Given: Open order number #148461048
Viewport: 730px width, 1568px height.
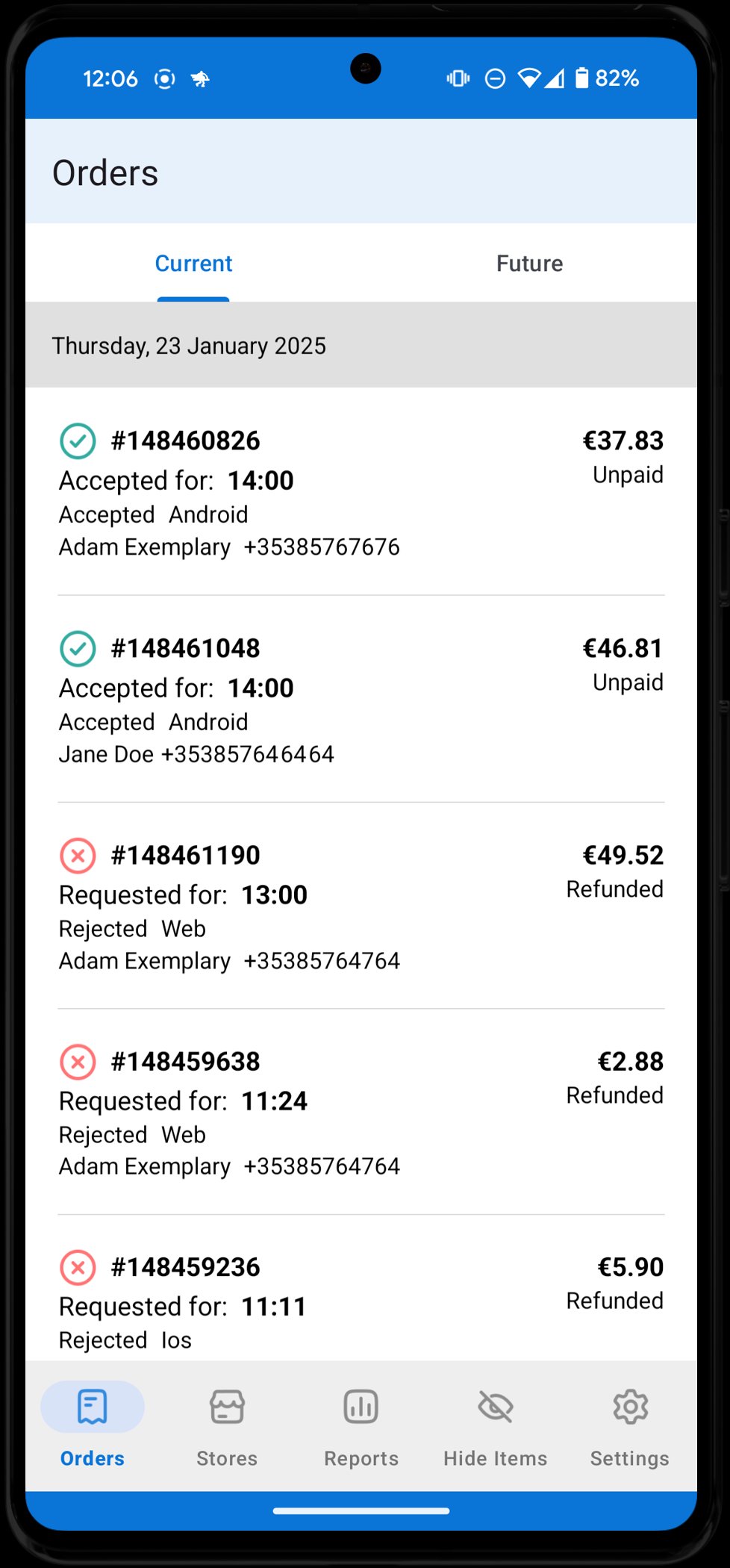Looking at the screenshot, I should [x=185, y=648].
